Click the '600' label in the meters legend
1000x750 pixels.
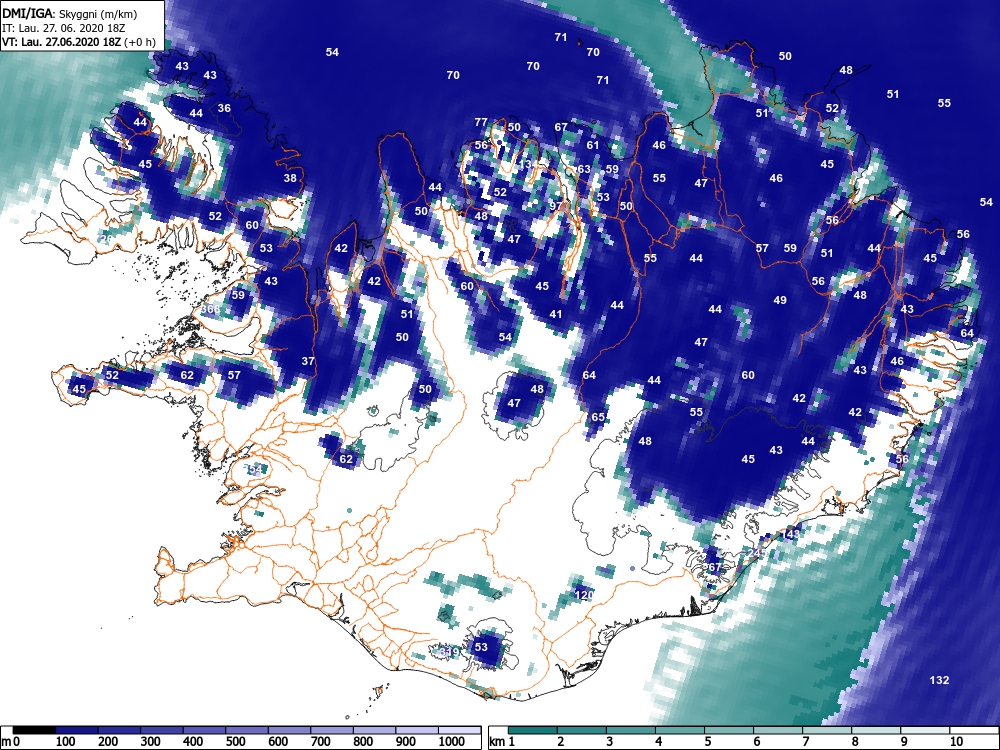(x=278, y=742)
